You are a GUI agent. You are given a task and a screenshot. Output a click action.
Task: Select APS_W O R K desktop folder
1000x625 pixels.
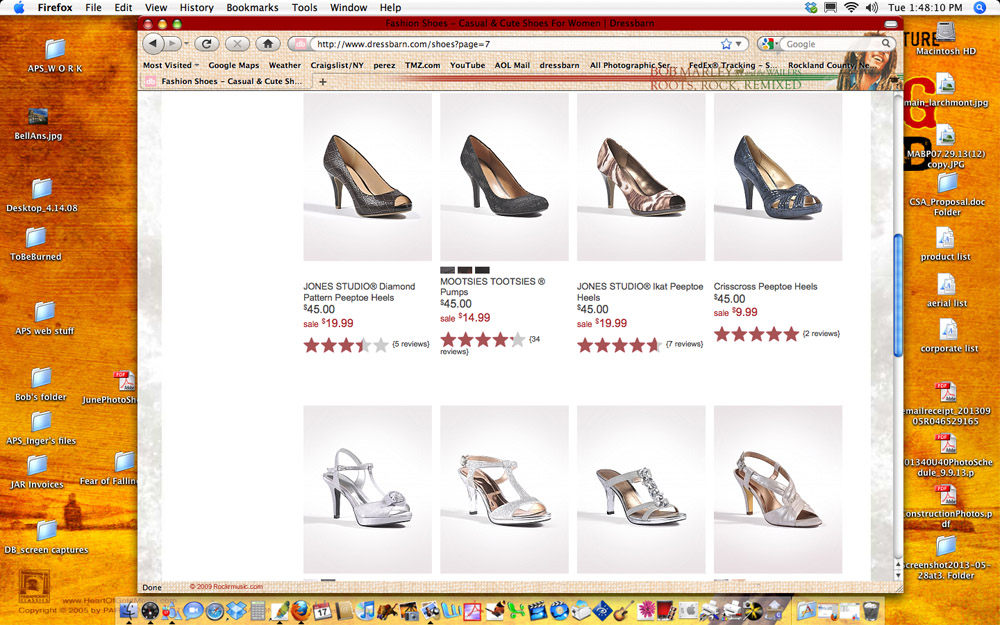click(55, 56)
